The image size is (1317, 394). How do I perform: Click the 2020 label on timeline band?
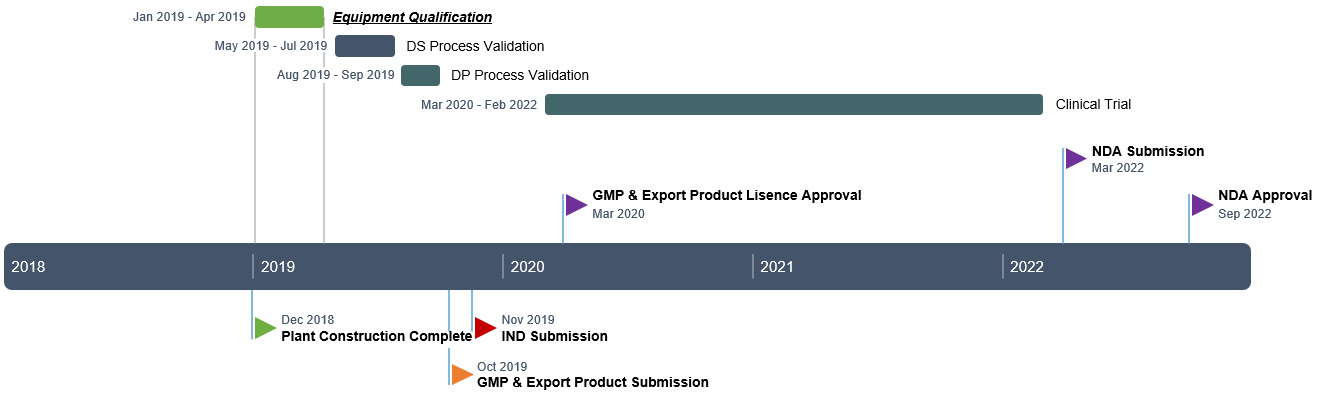[527, 267]
